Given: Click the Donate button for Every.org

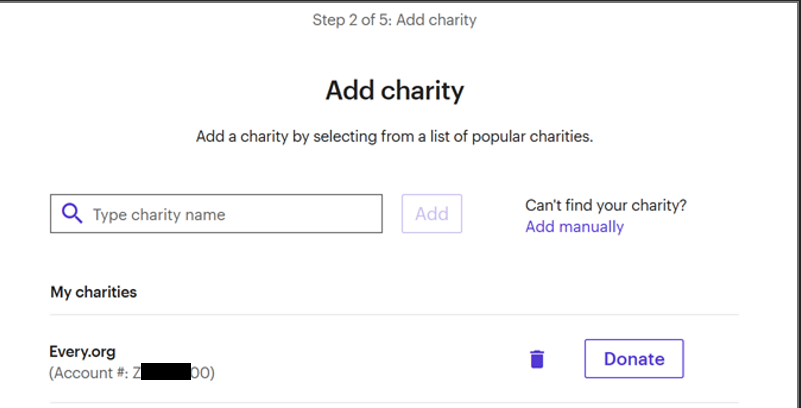Looking at the screenshot, I should pyautogui.click(x=633, y=359).
